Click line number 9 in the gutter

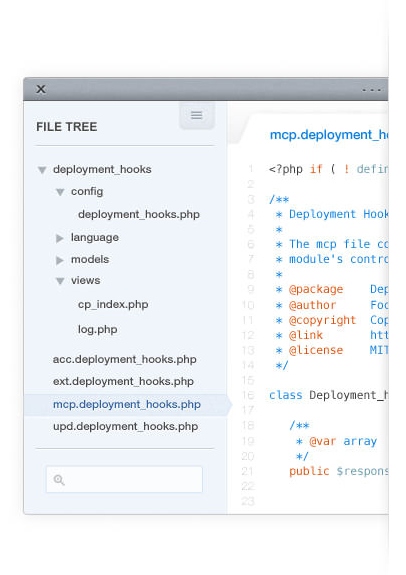(x=250, y=289)
